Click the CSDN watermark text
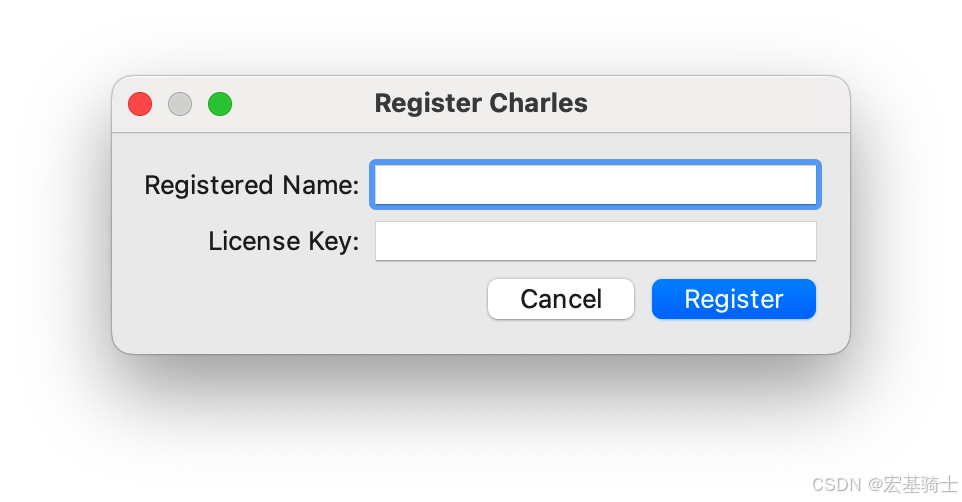Screen dimensions: 962x502 [x=885, y=485]
